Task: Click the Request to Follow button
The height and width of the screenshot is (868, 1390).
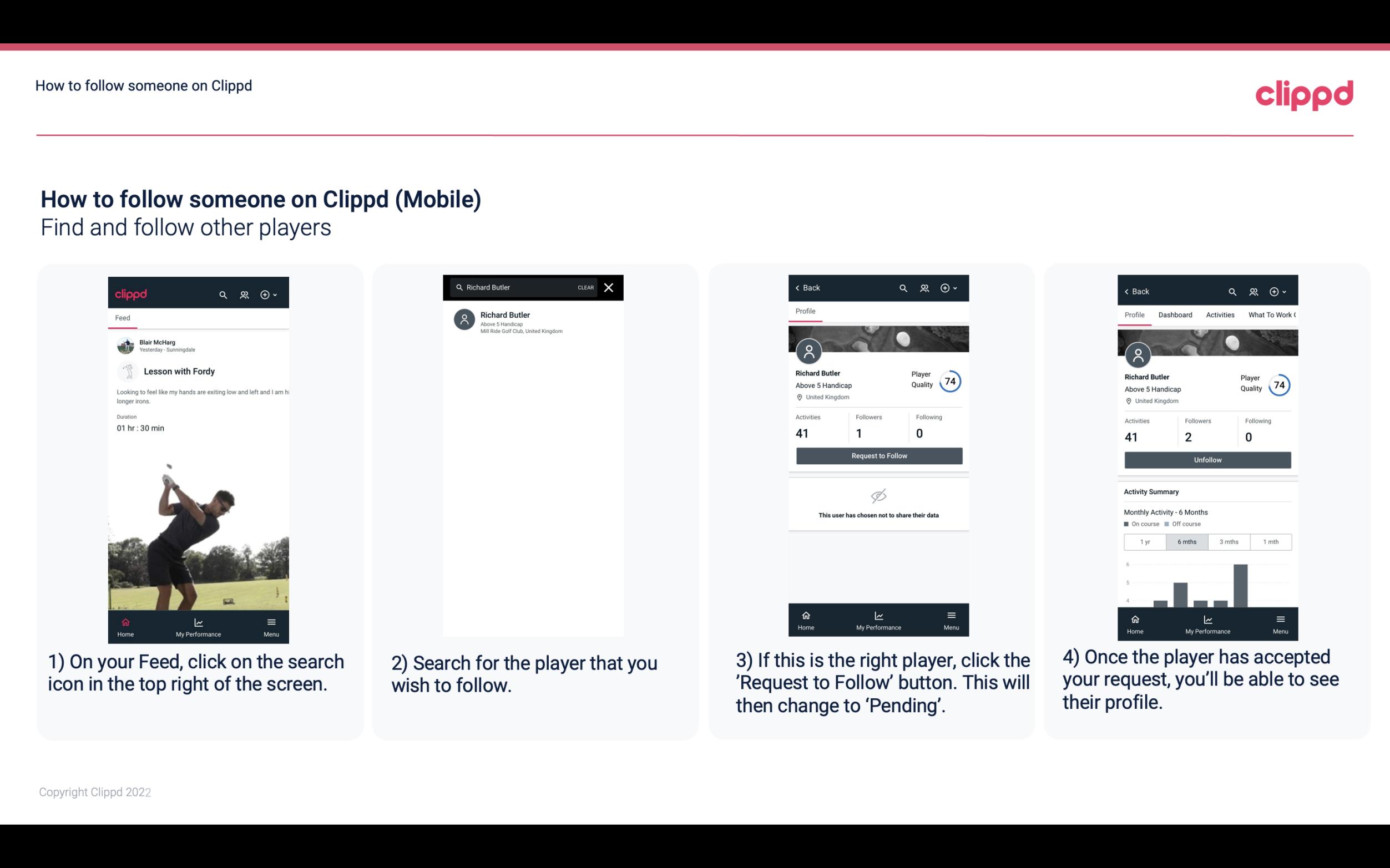Action: point(879,455)
